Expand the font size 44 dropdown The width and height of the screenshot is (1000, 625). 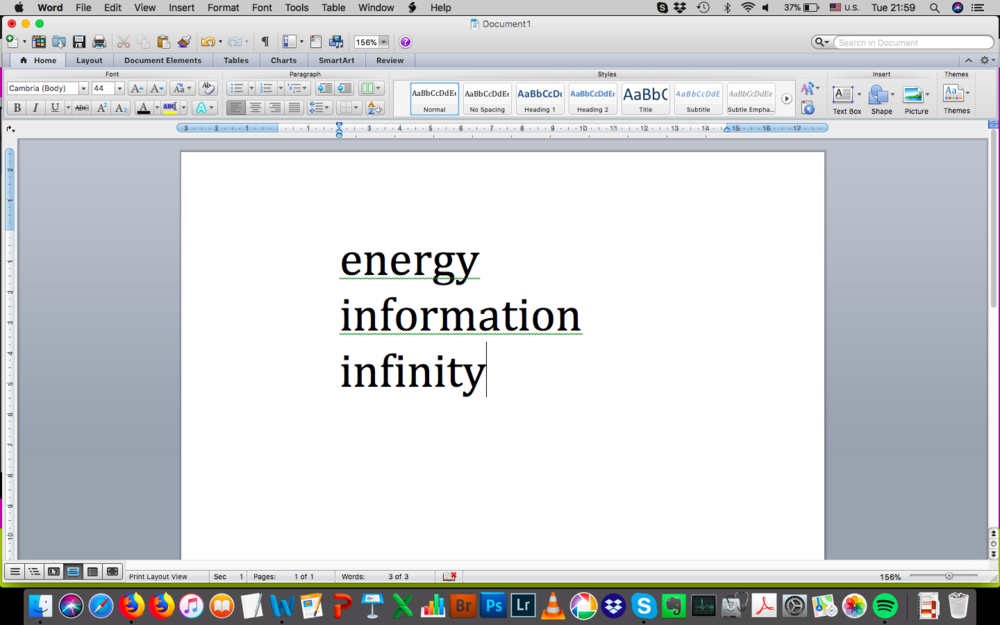click(x=120, y=89)
